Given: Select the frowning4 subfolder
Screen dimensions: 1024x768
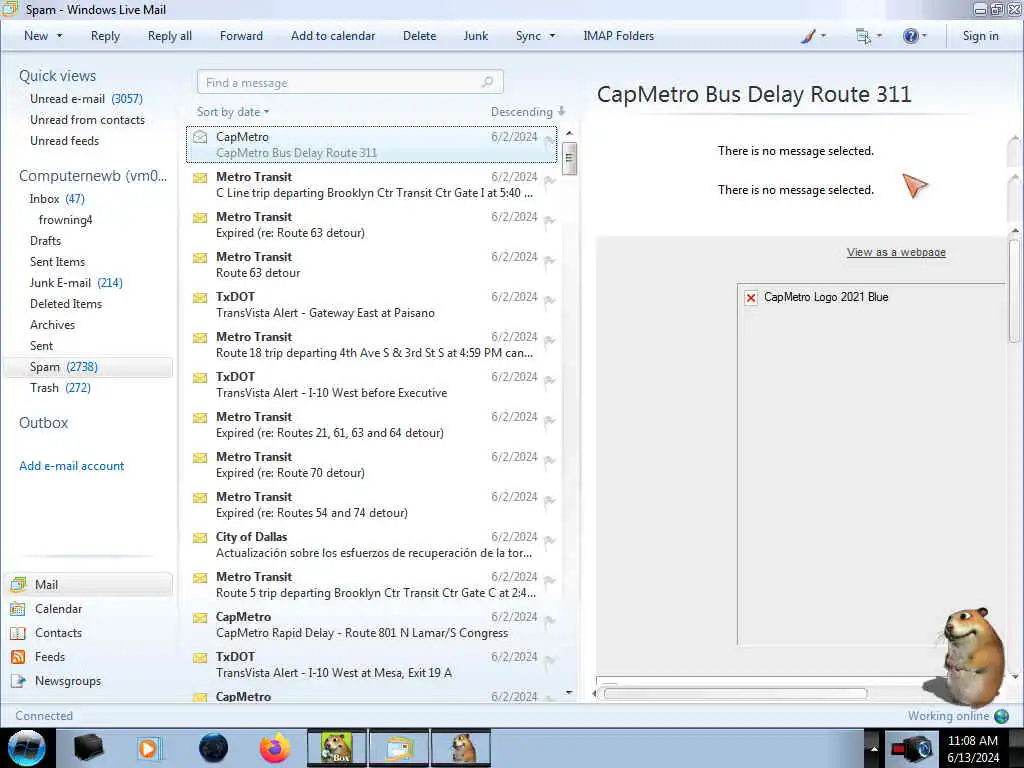Looking at the screenshot, I should 65,219.
